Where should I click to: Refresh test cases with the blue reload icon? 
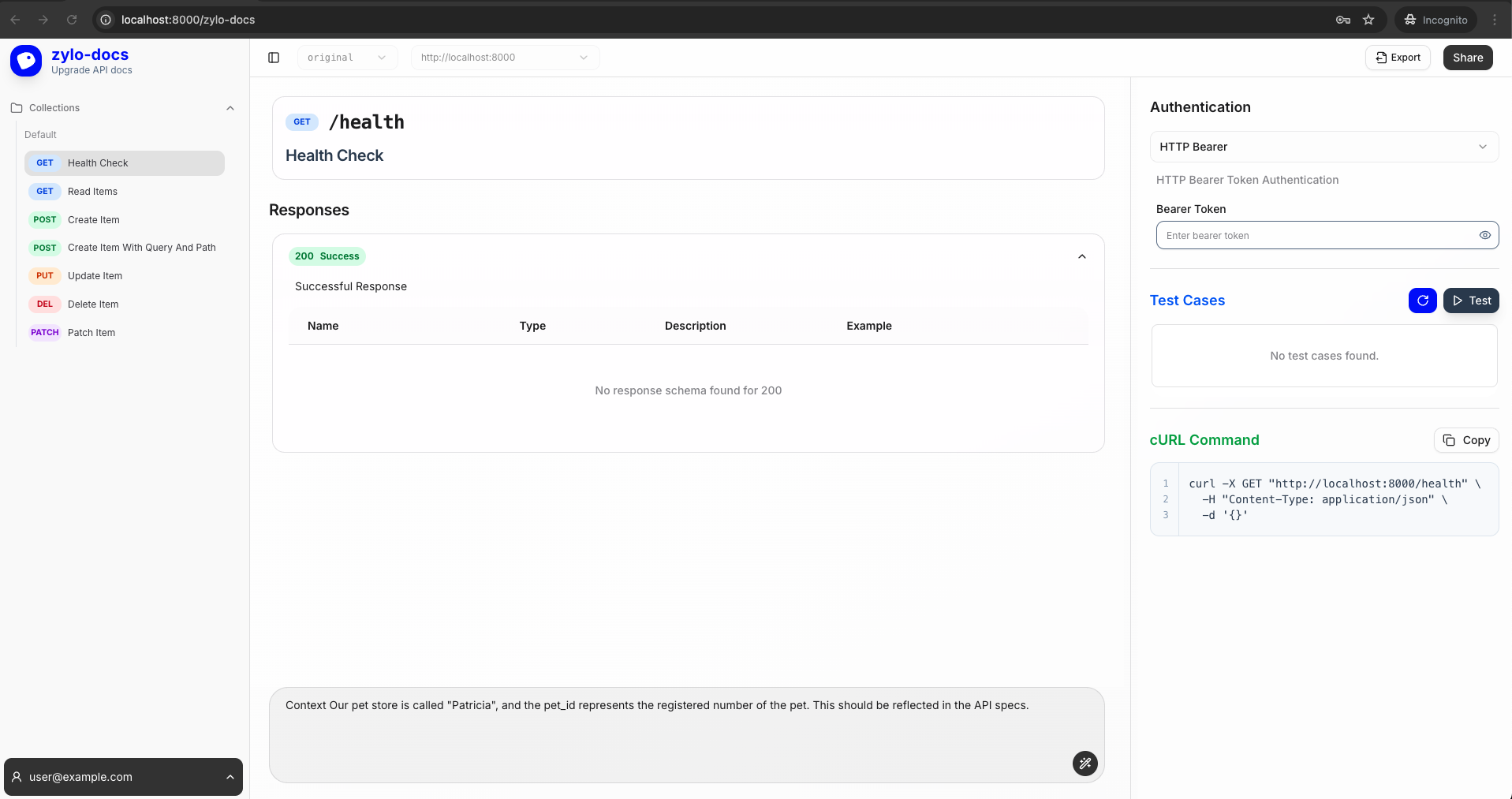1423,301
